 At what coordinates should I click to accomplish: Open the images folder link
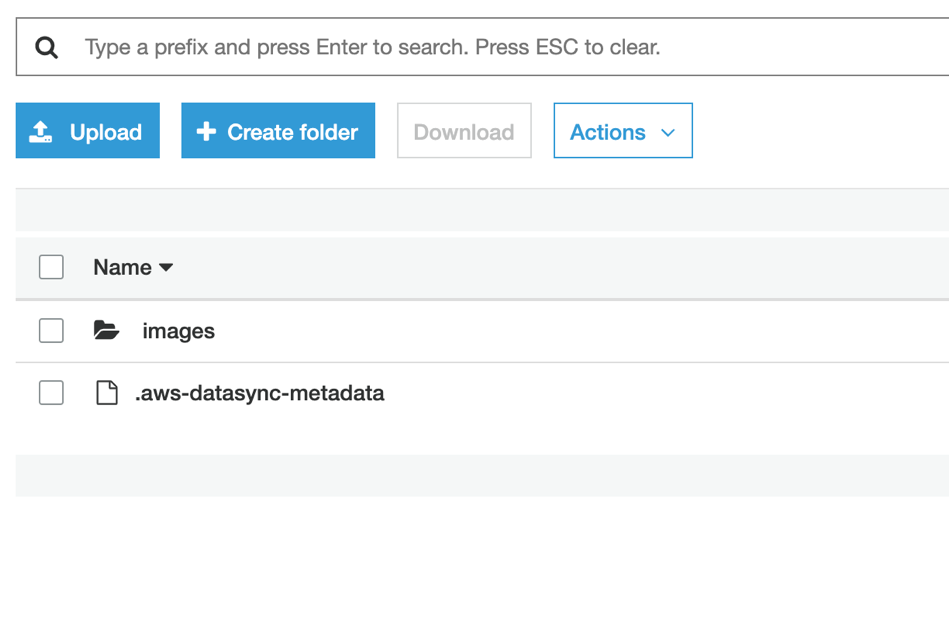179,331
